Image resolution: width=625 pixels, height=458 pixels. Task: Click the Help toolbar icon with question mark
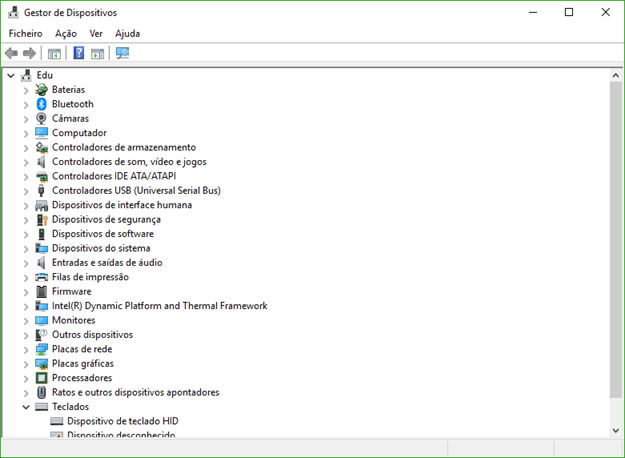click(x=78, y=53)
